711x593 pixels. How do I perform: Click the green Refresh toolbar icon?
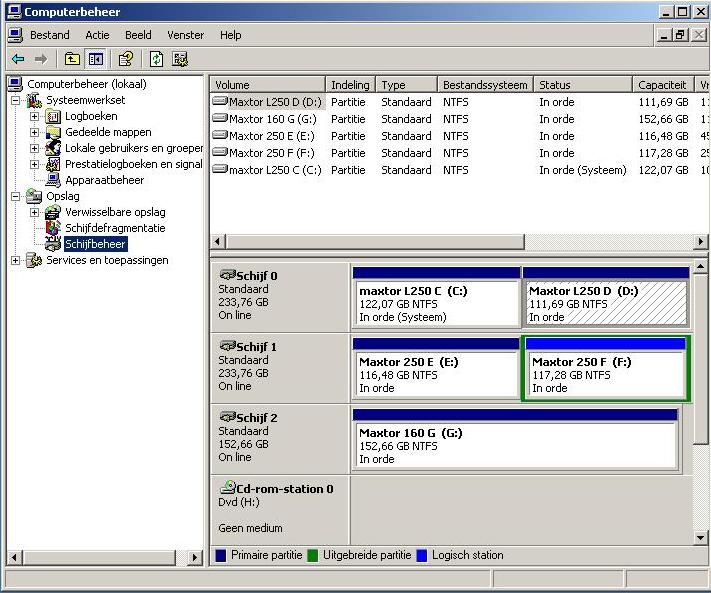156,59
